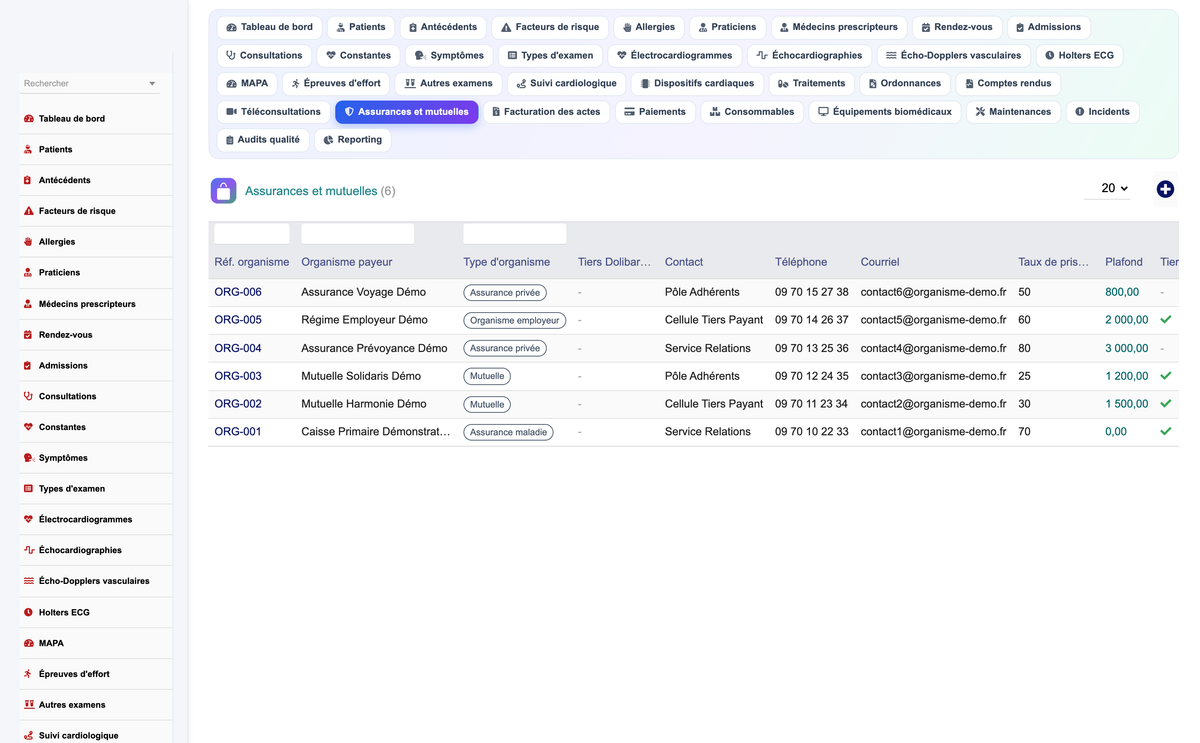
Task: Open organisme ORG-003 link
Action: (238, 376)
